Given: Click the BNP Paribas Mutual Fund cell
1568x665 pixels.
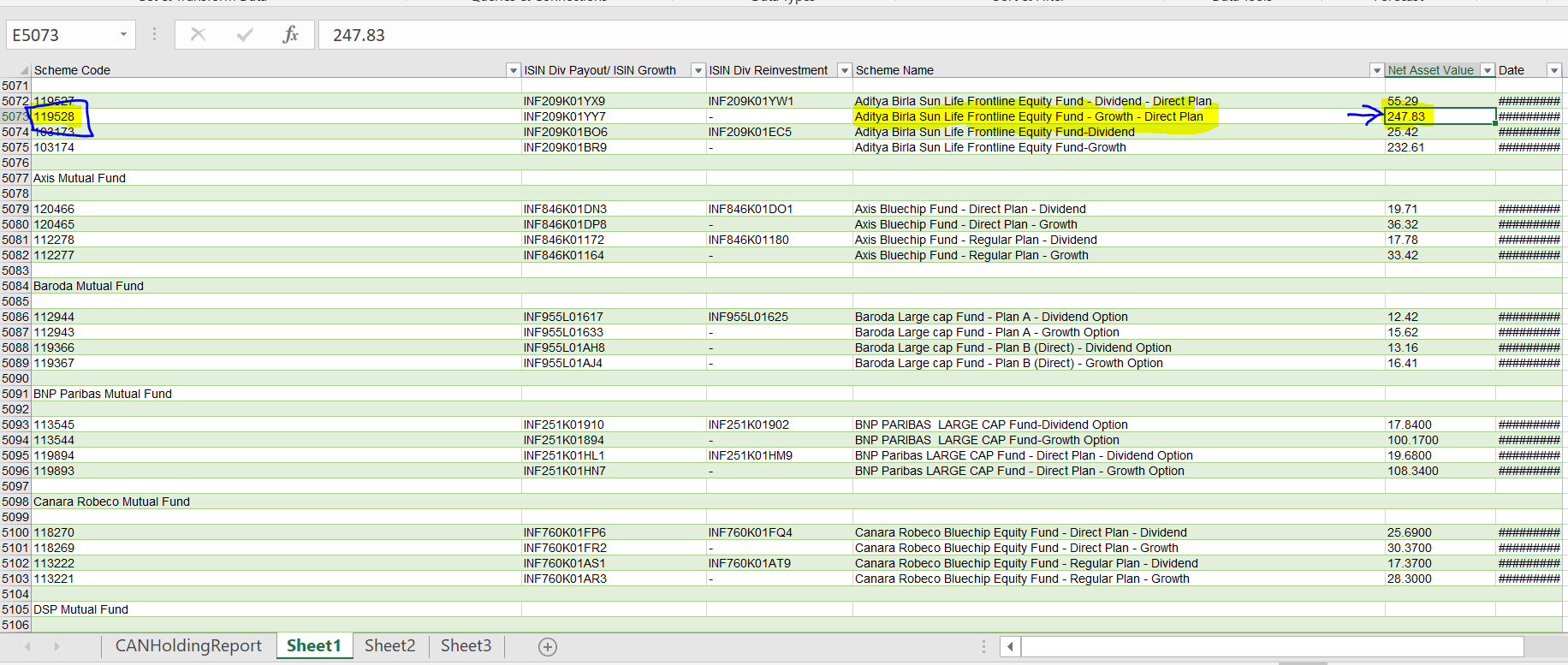Looking at the screenshot, I should [276, 394].
